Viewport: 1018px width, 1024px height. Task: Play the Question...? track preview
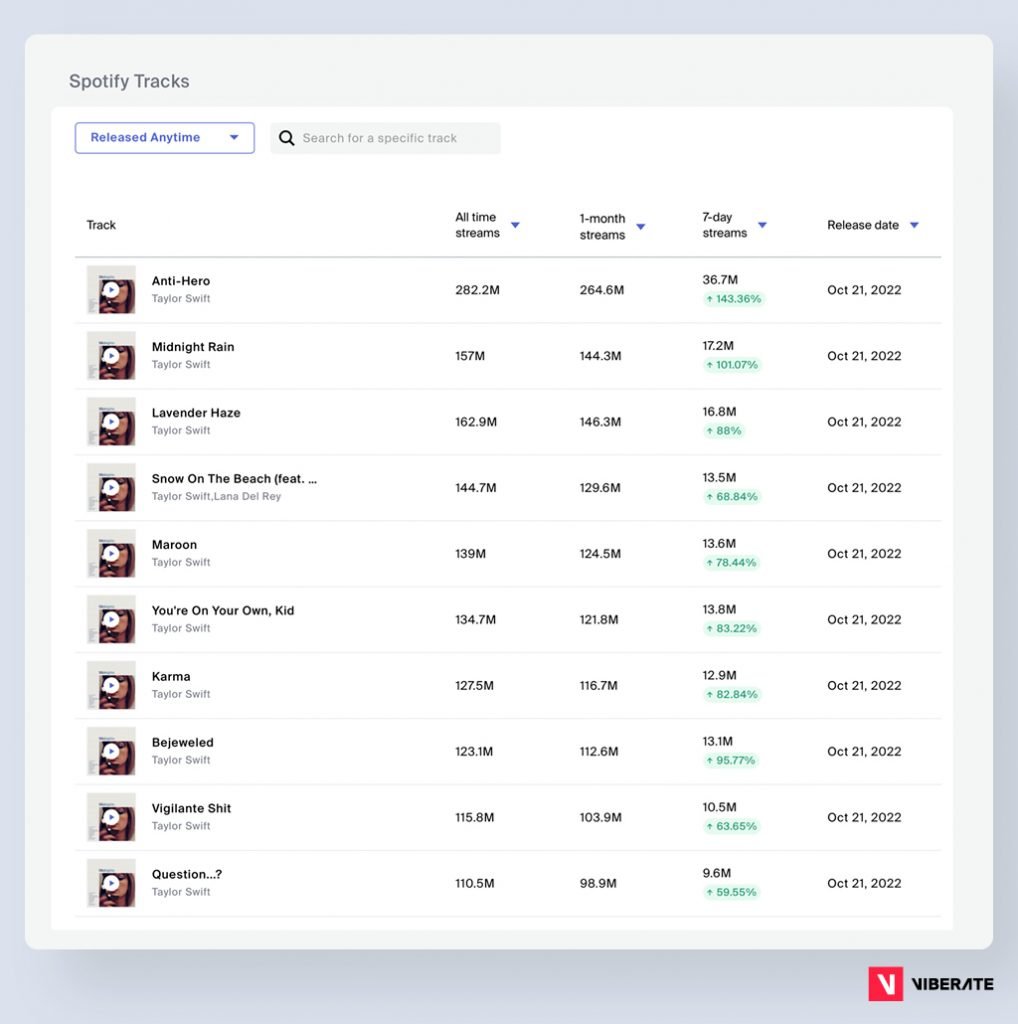click(111, 884)
